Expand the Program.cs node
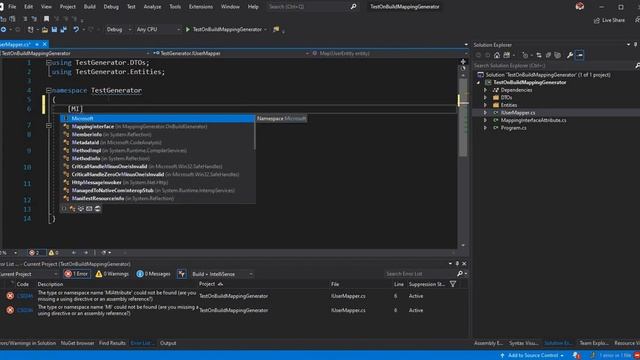This screenshot has width=640, height=360. 485,128
